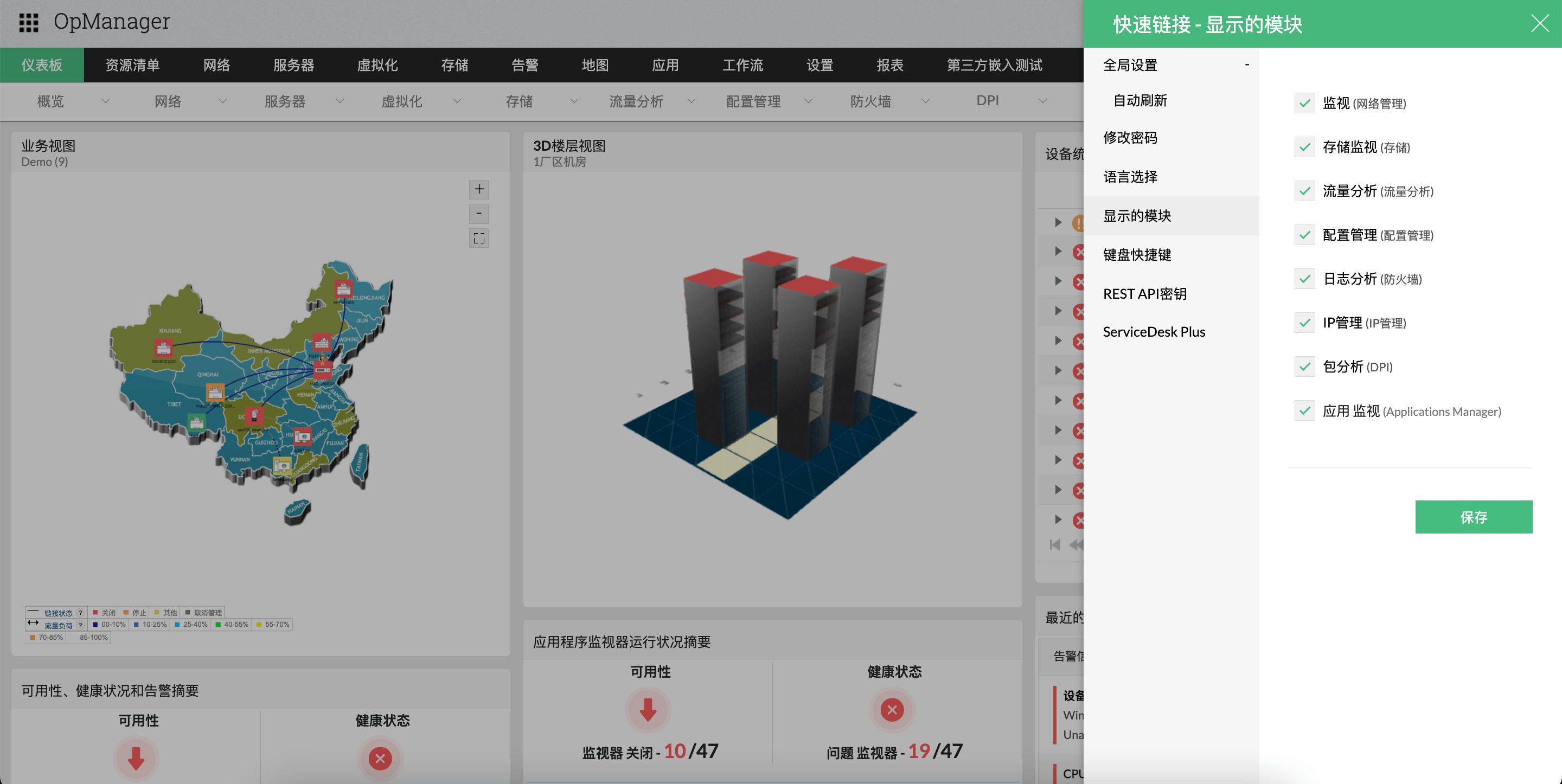Uncheck the IP管理 module checkbox
The height and width of the screenshot is (784, 1562).
coord(1304,323)
